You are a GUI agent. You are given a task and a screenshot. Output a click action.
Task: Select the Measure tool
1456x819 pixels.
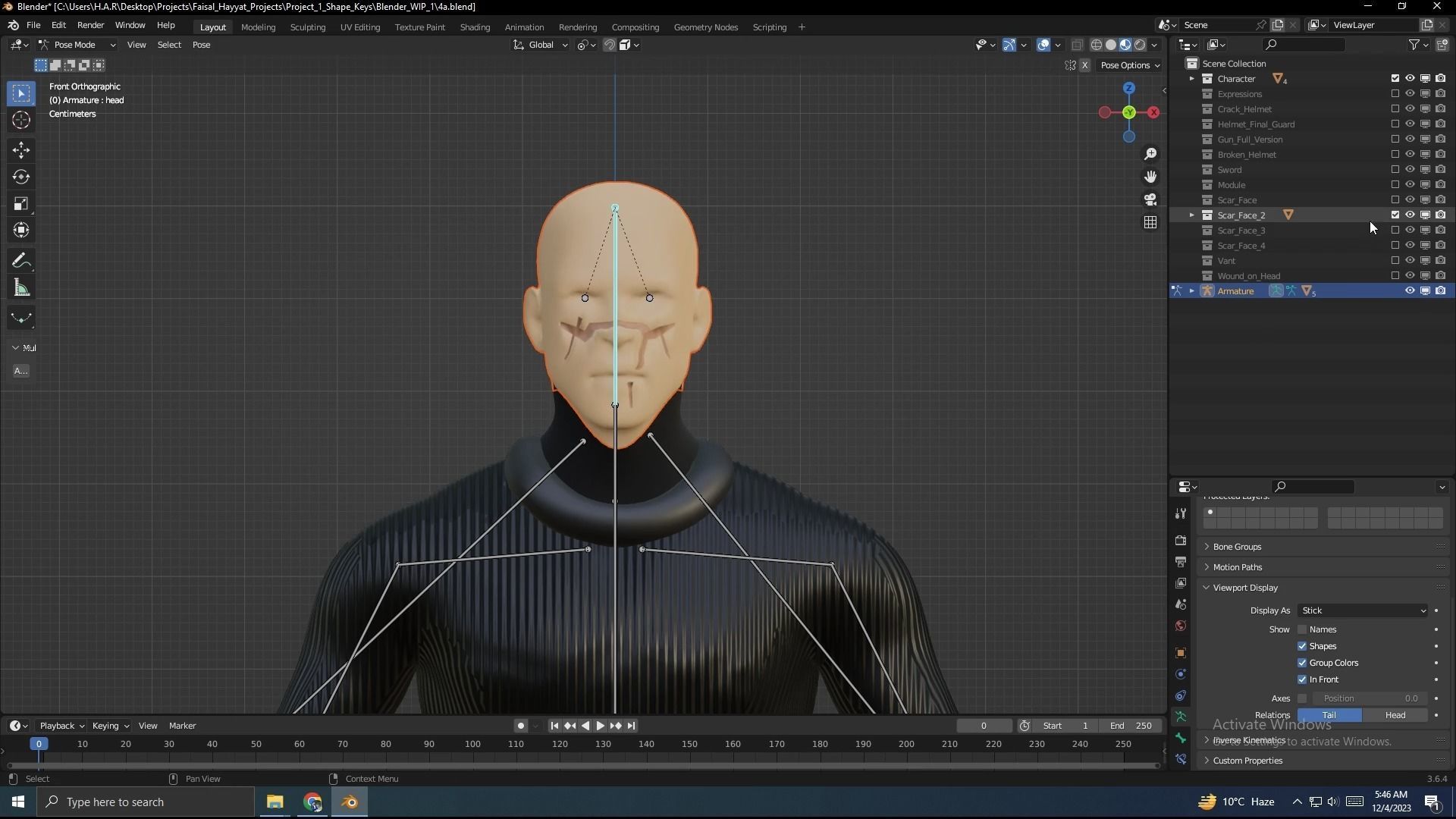click(x=21, y=287)
